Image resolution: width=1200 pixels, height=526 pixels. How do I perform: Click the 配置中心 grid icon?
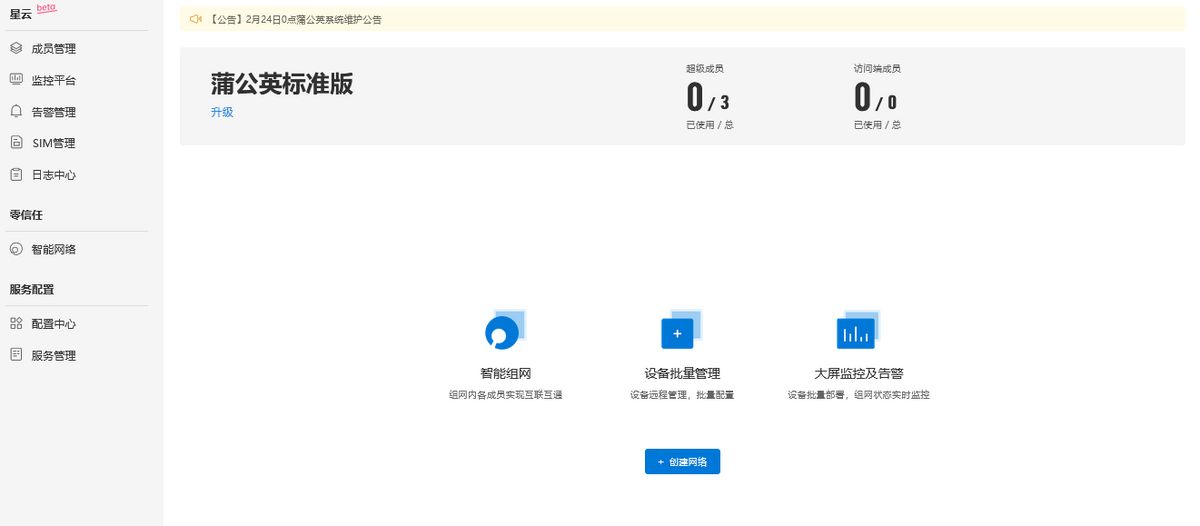[x=16, y=323]
